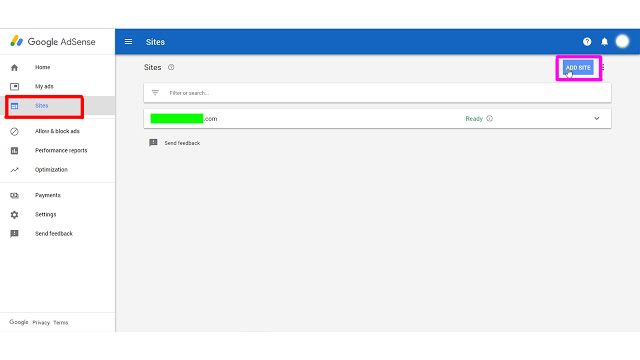The height and width of the screenshot is (360, 640).
Task: Click the filter icon in search bar
Action: 155,93
